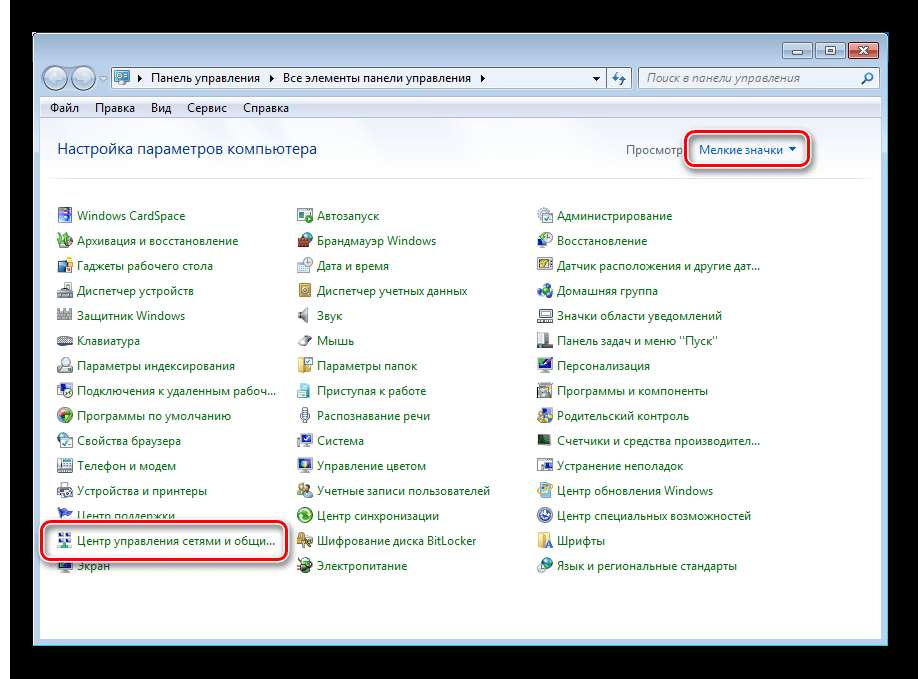This screenshot has height=679, width=921.
Task: Click Приступая к работе link
Action: [371, 391]
